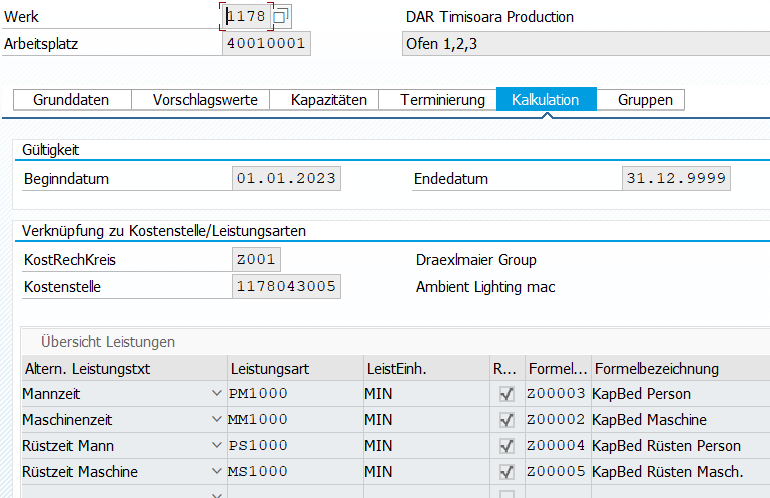Select the Kostenstelle field 1178043005
This screenshot has height=498, width=770.
(286, 287)
